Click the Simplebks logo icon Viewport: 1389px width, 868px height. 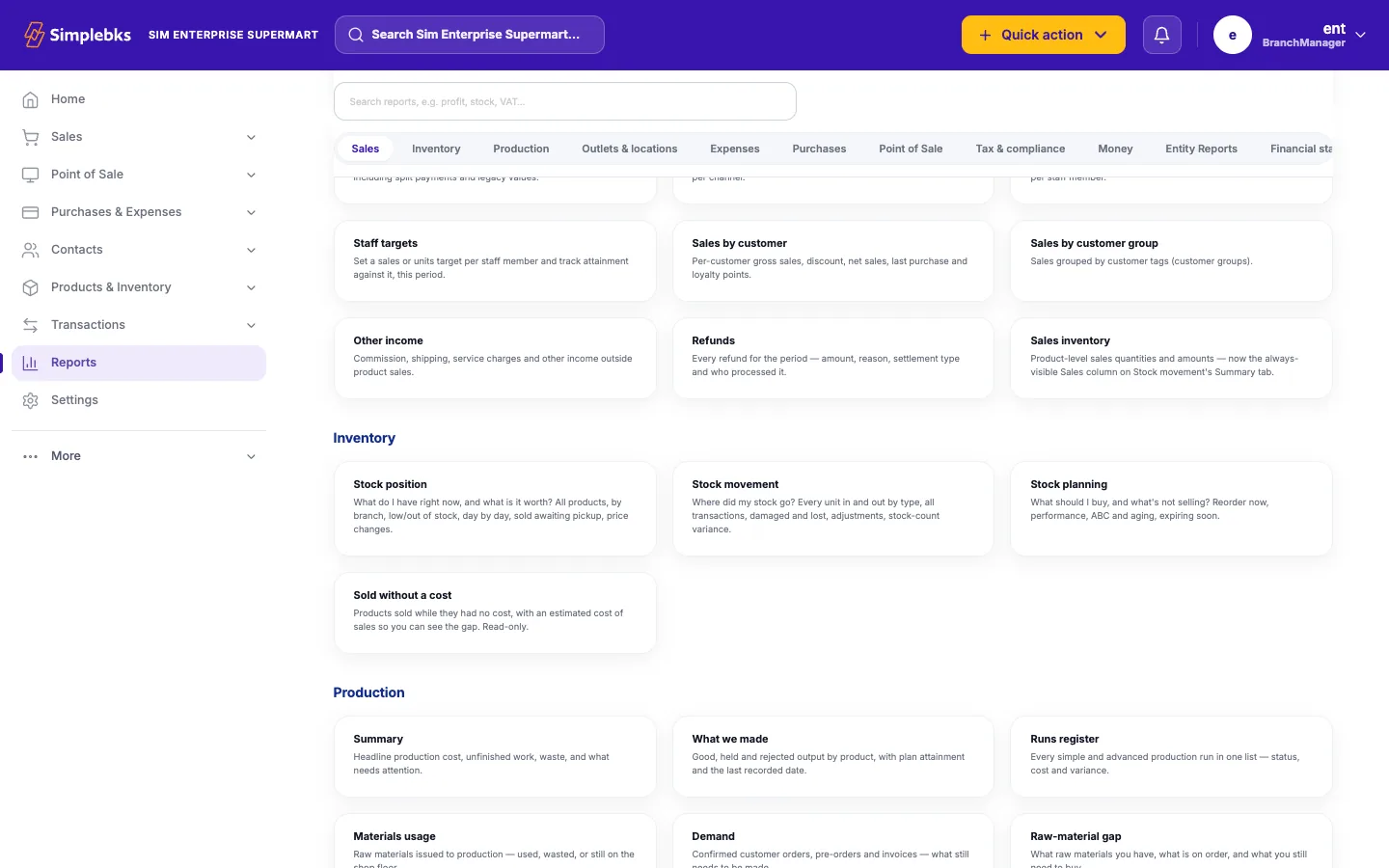coord(35,35)
